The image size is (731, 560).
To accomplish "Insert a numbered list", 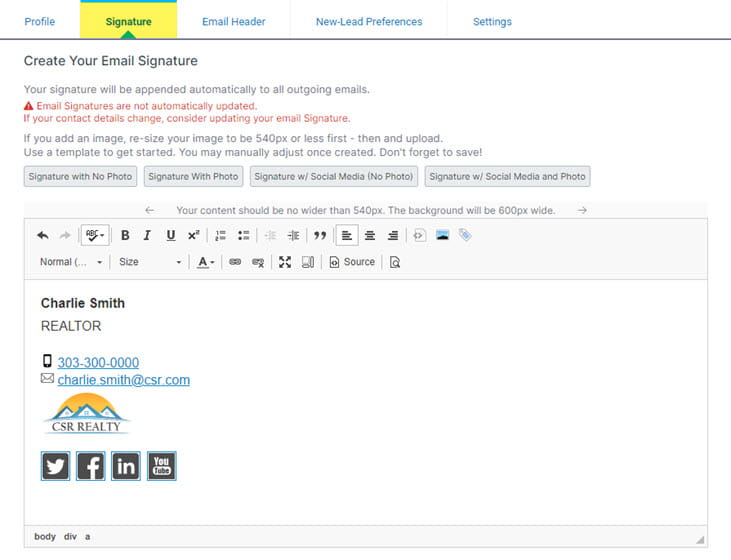I will coord(220,236).
